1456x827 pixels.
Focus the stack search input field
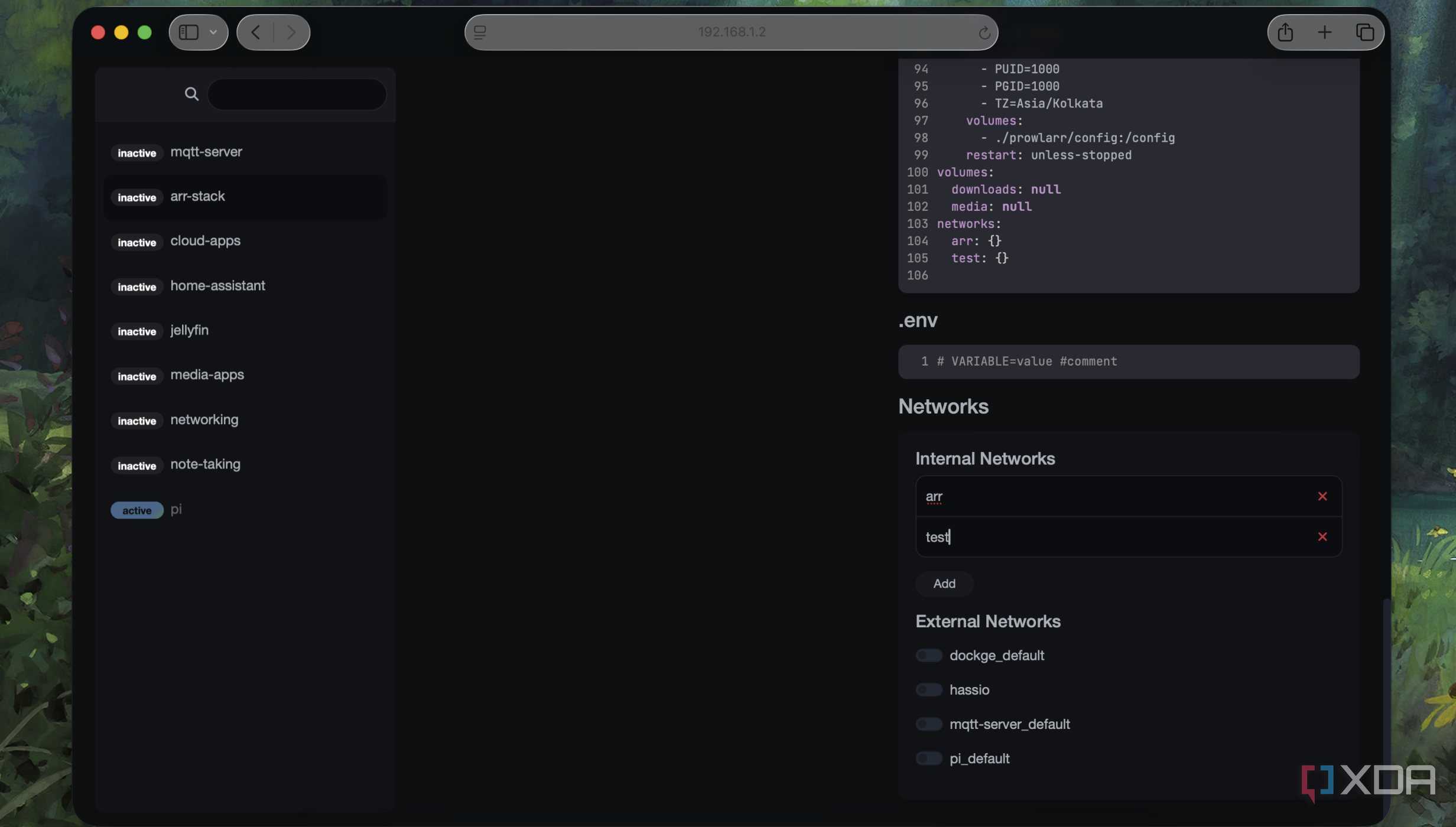(297, 94)
